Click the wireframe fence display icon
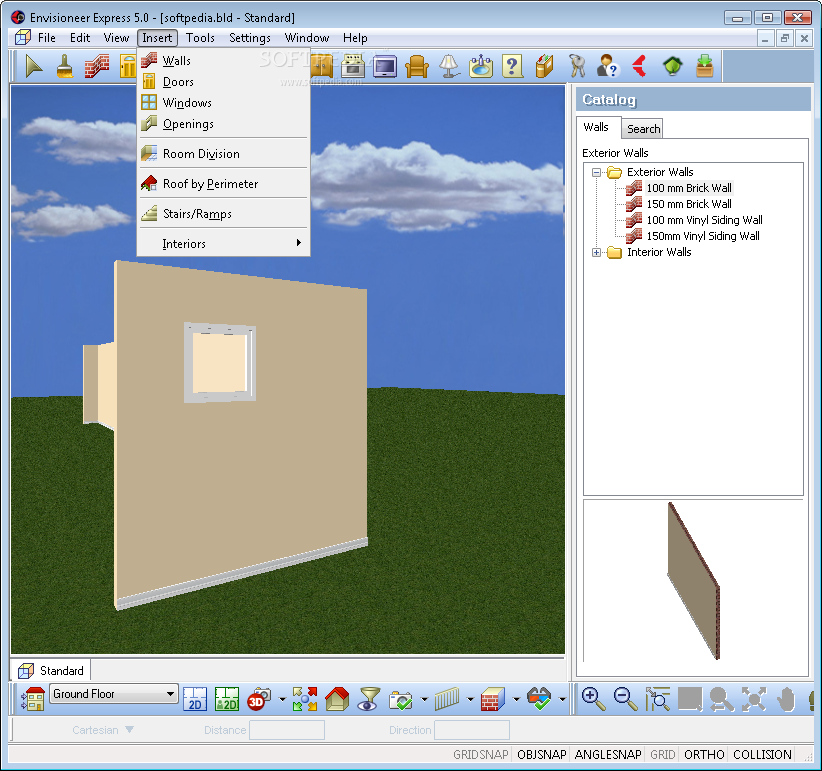Image resolution: width=822 pixels, height=771 pixels. point(447,699)
